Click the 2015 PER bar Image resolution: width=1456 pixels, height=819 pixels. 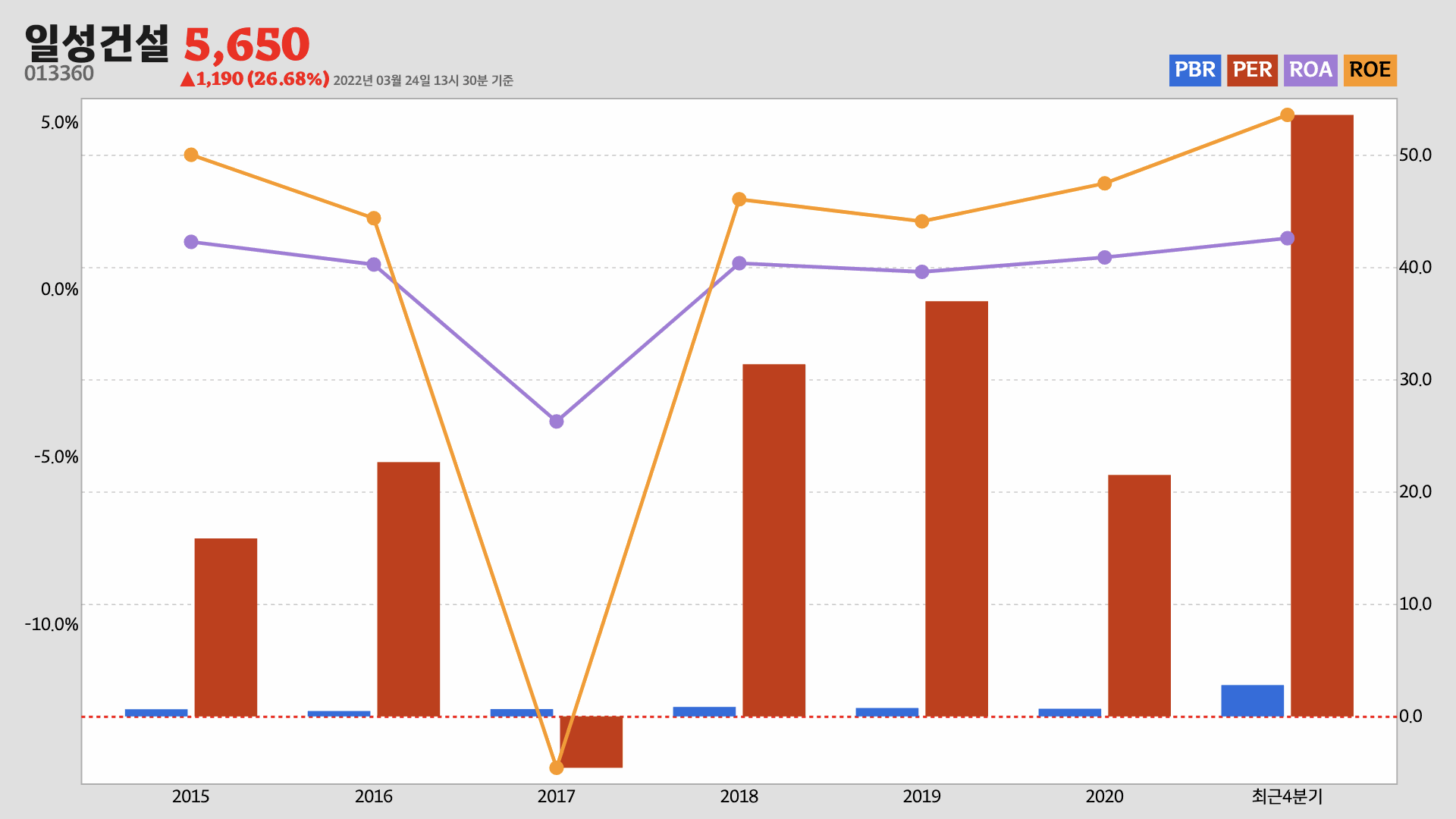pyautogui.click(x=226, y=627)
